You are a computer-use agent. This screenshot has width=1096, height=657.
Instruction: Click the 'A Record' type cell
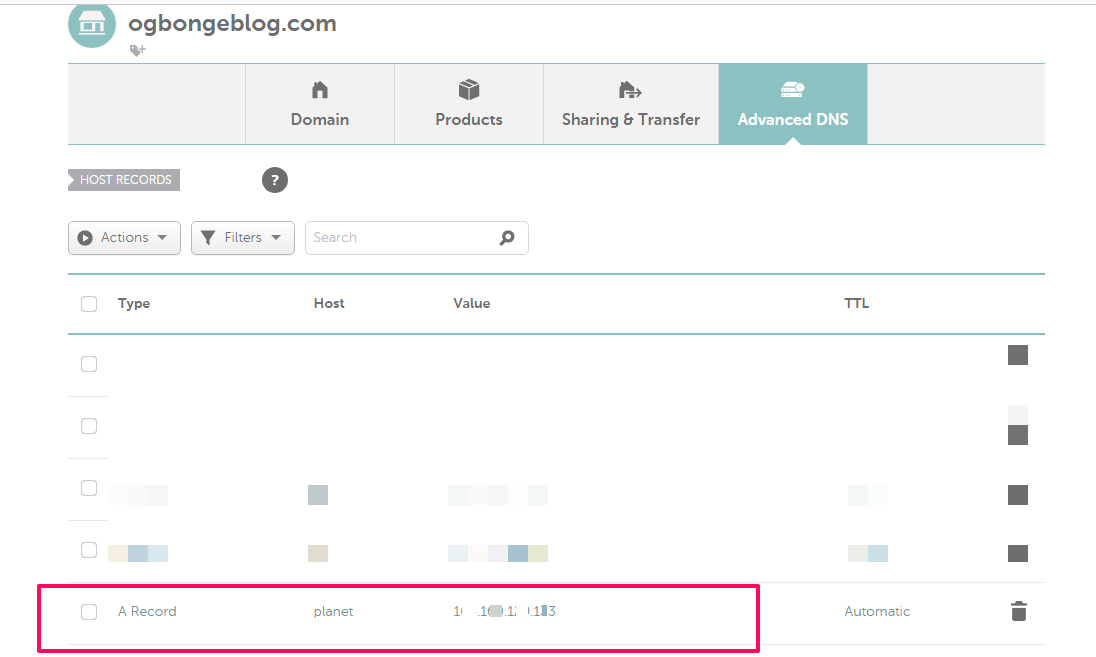[x=147, y=612]
